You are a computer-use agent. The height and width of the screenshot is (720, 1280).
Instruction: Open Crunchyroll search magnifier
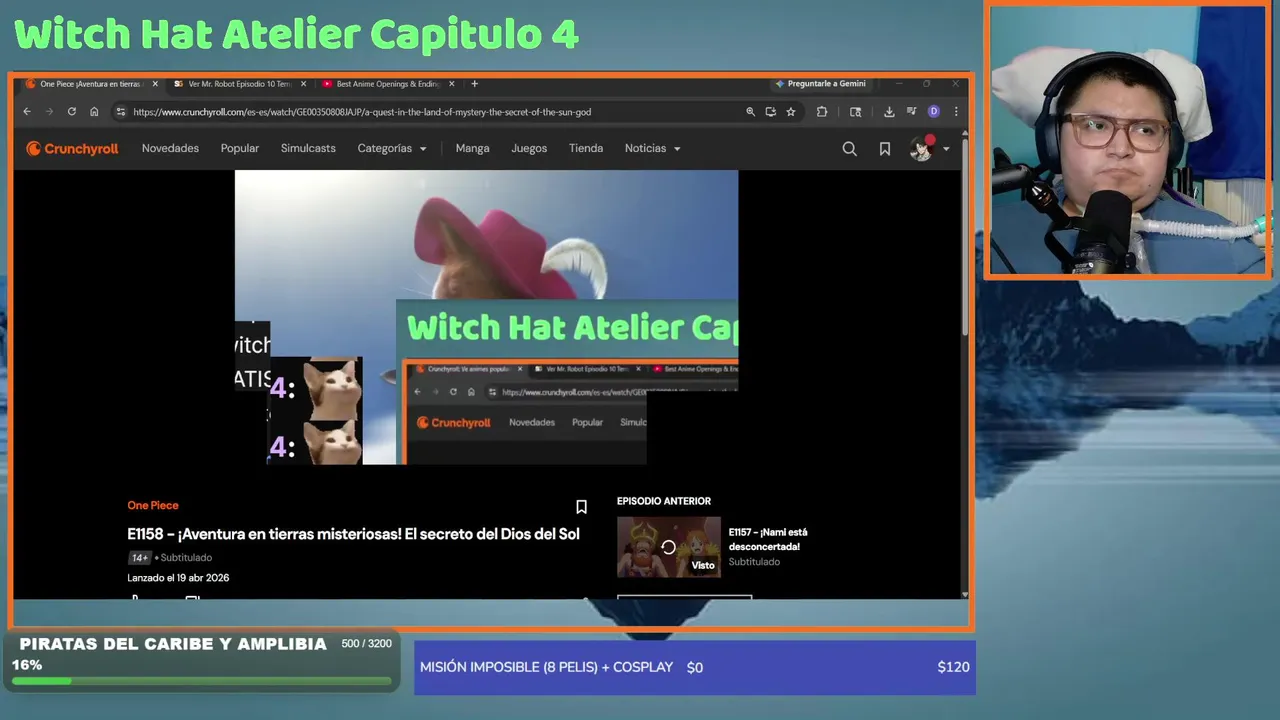(849, 149)
